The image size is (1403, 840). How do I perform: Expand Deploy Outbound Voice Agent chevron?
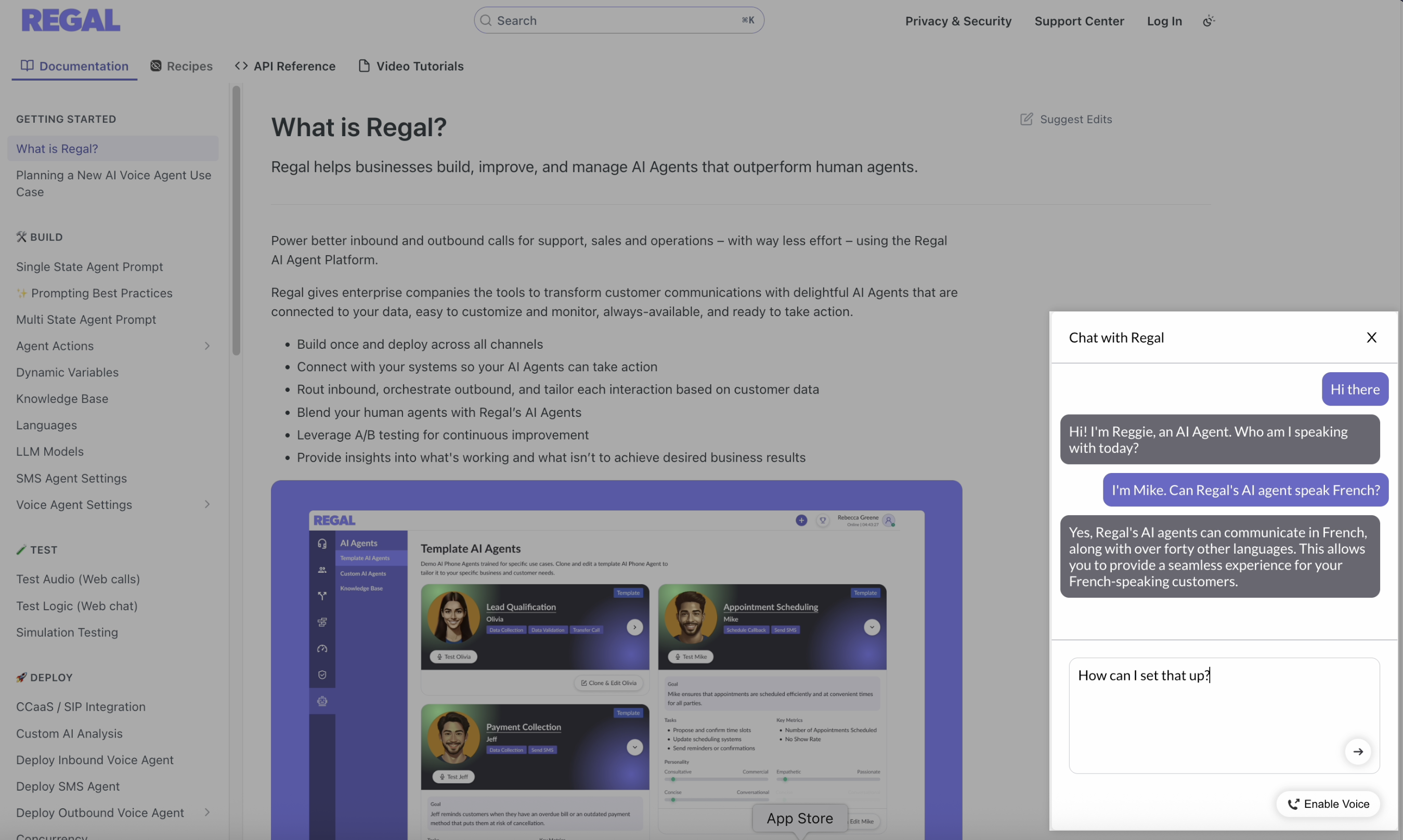pyautogui.click(x=206, y=812)
